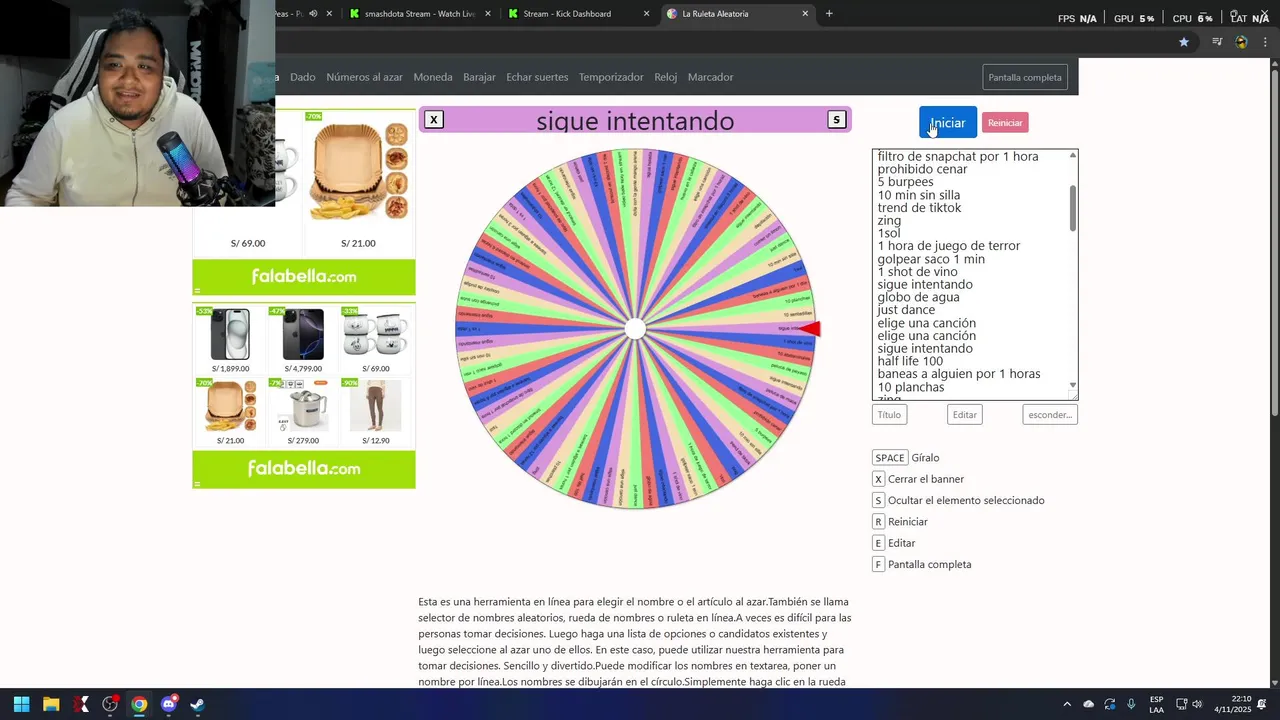Click the esconder... button
This screenshot has width=1280, height=720.
[x=1050, y=415]
